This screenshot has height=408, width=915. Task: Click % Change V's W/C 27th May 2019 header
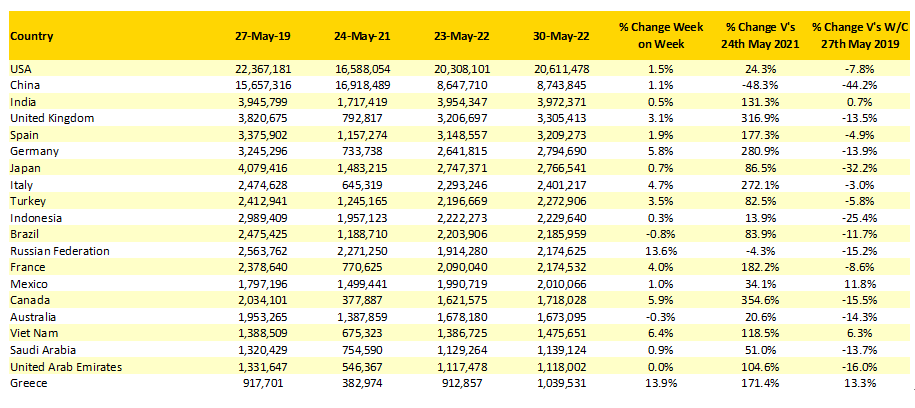point(859,36)
